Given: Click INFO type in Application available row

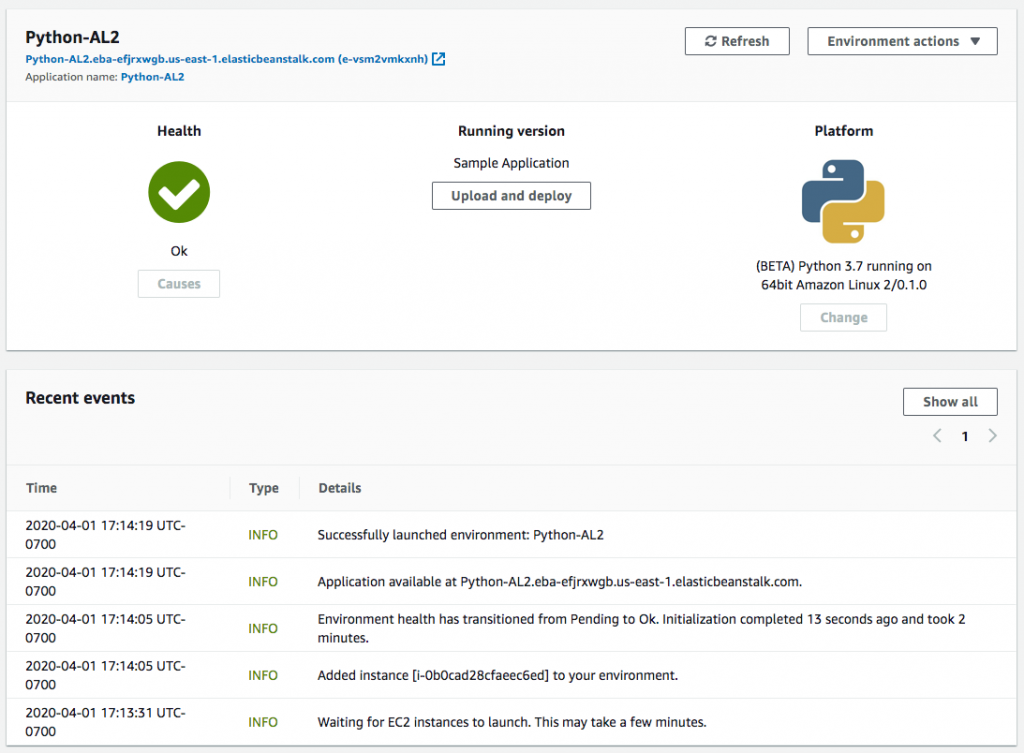Looking at the screenshot, I should (263, 582).
